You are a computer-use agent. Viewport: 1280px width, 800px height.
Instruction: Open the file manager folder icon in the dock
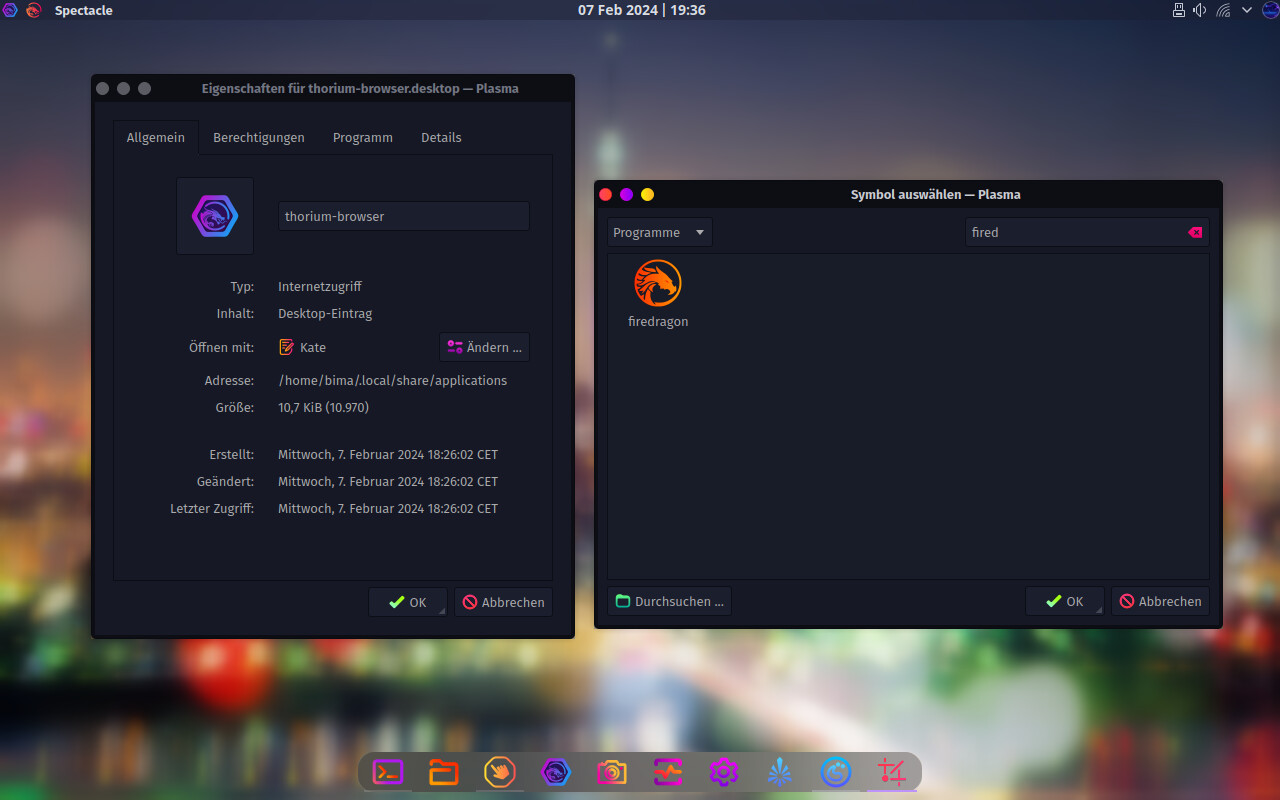444,772
